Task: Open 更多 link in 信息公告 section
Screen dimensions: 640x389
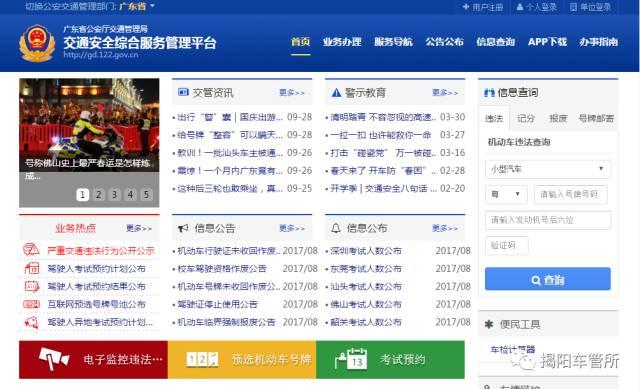Action: 292,228
